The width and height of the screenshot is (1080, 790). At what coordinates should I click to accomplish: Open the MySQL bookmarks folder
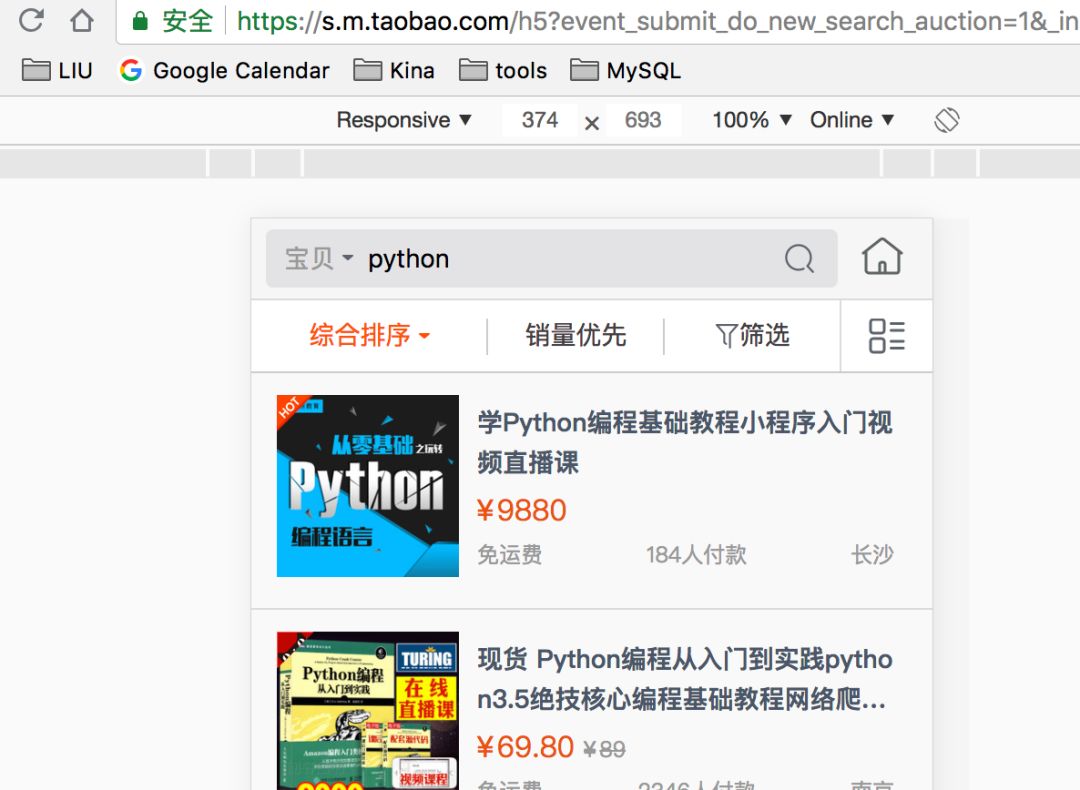tap(625, 70)
